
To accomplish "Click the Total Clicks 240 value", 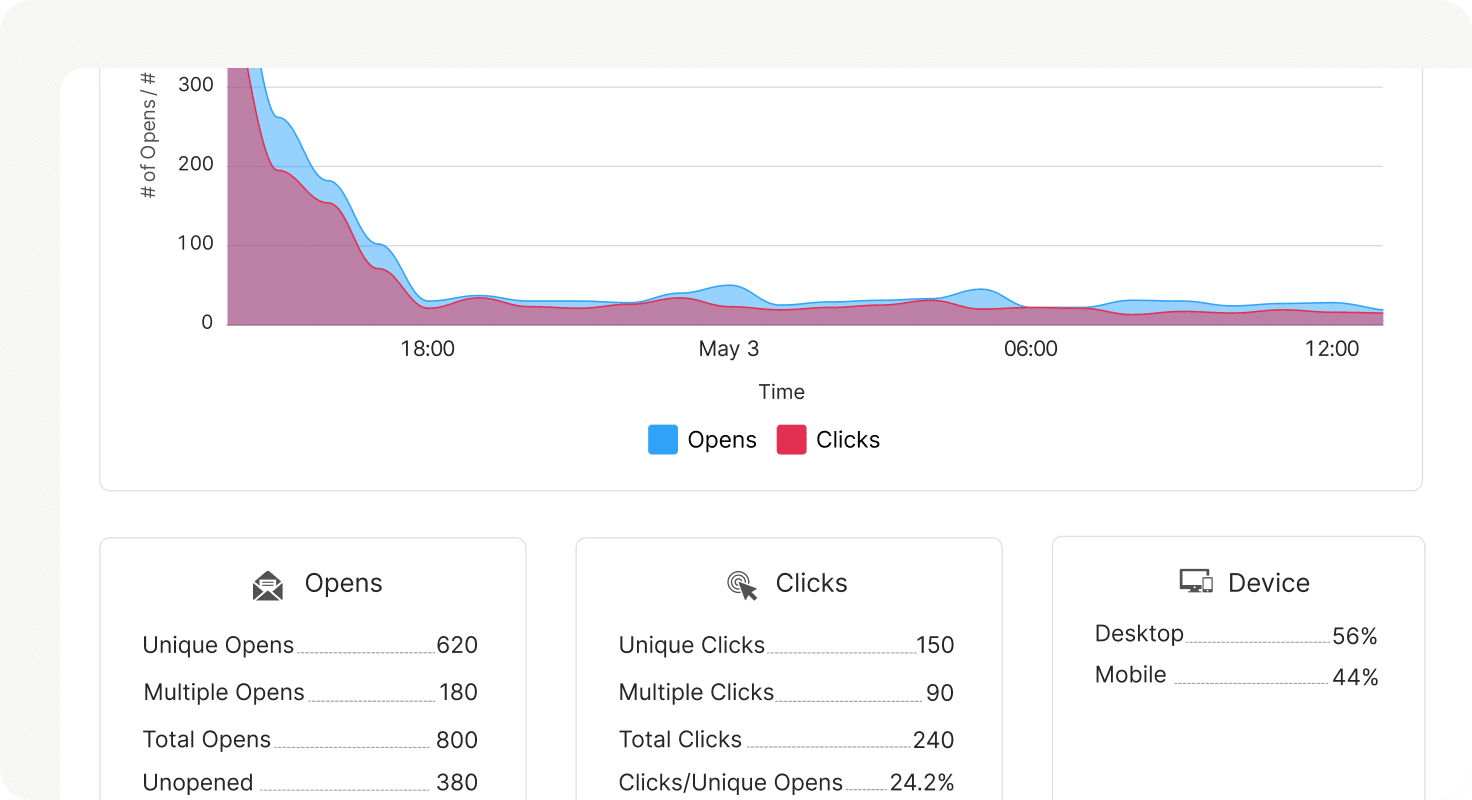I will tap(934, 739).
